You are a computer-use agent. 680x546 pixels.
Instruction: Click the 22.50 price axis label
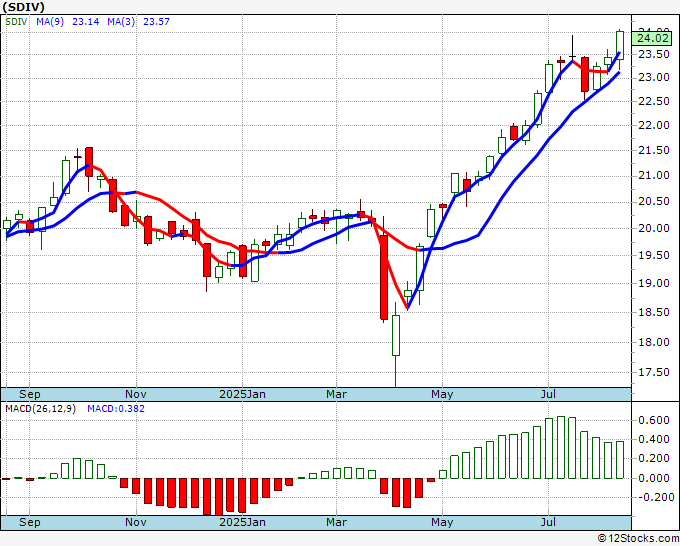(654, 101)
